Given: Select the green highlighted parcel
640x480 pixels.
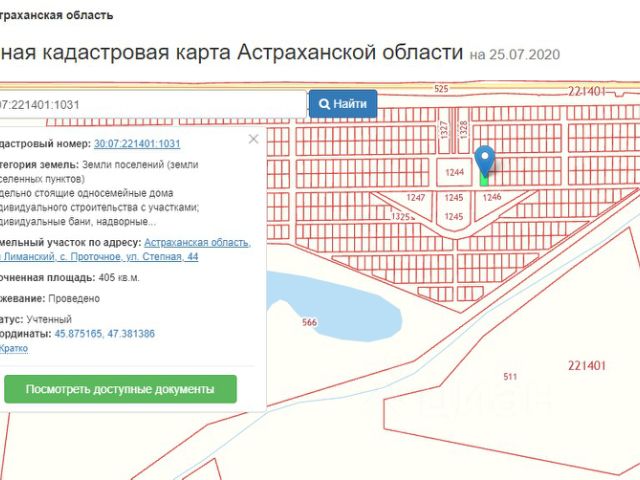Looking at the screenshot, I should coord(485,180).
